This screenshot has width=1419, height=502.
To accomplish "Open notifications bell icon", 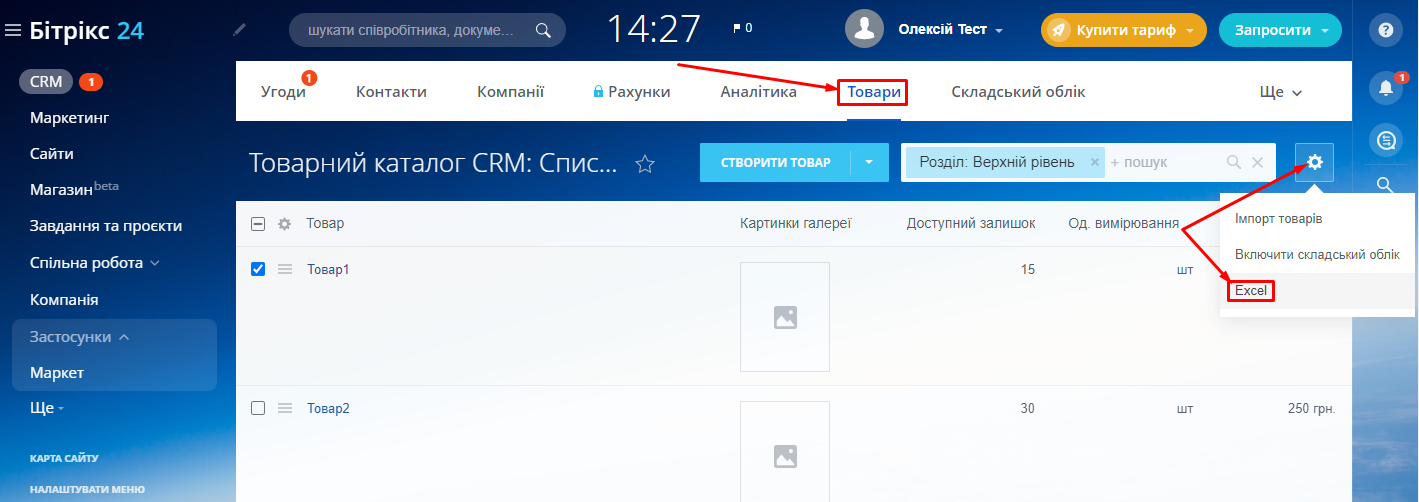I will click(1385, 89).
